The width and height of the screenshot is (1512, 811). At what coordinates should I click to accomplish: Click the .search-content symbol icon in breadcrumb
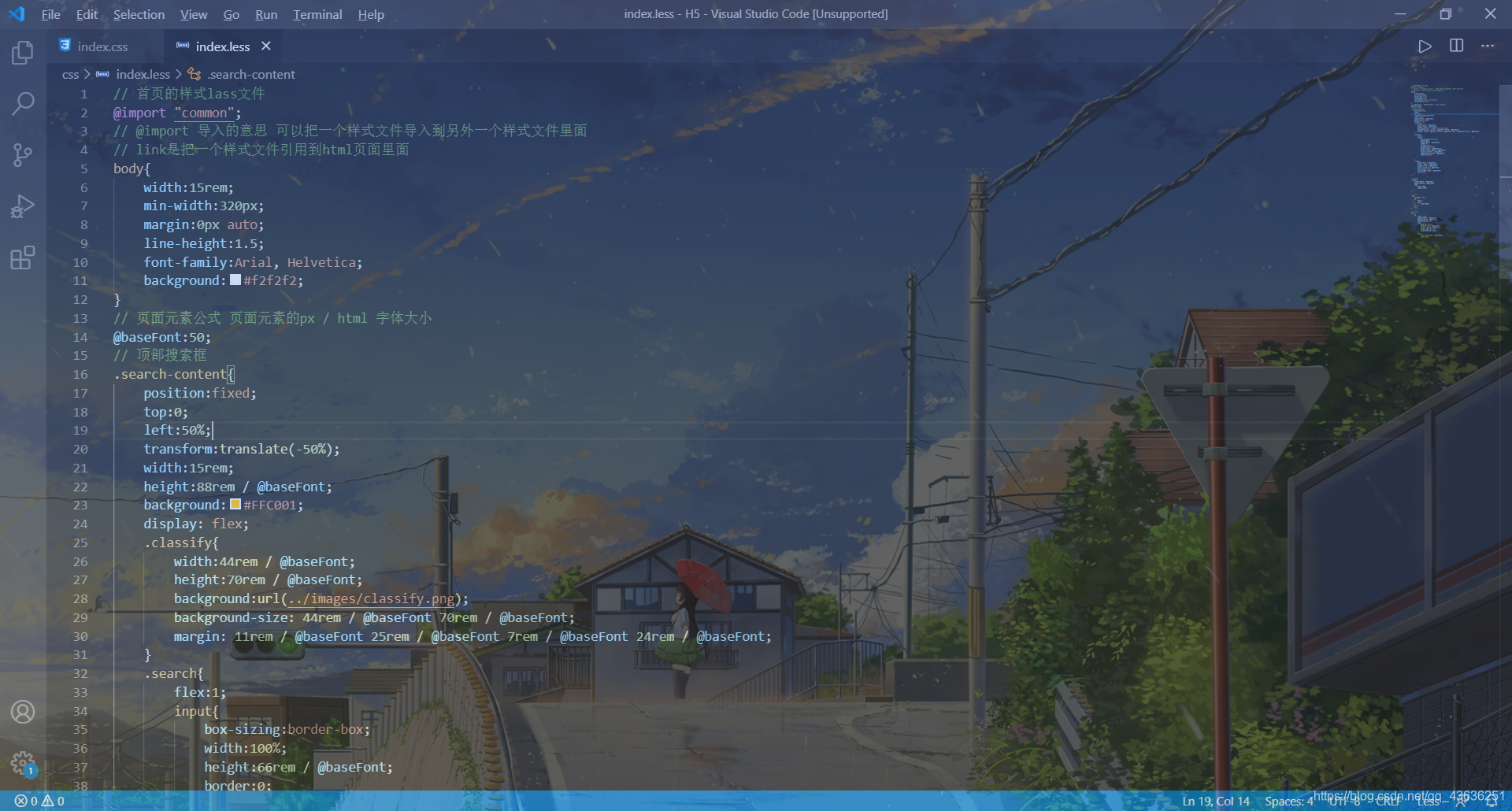click(x=195, y=74)
